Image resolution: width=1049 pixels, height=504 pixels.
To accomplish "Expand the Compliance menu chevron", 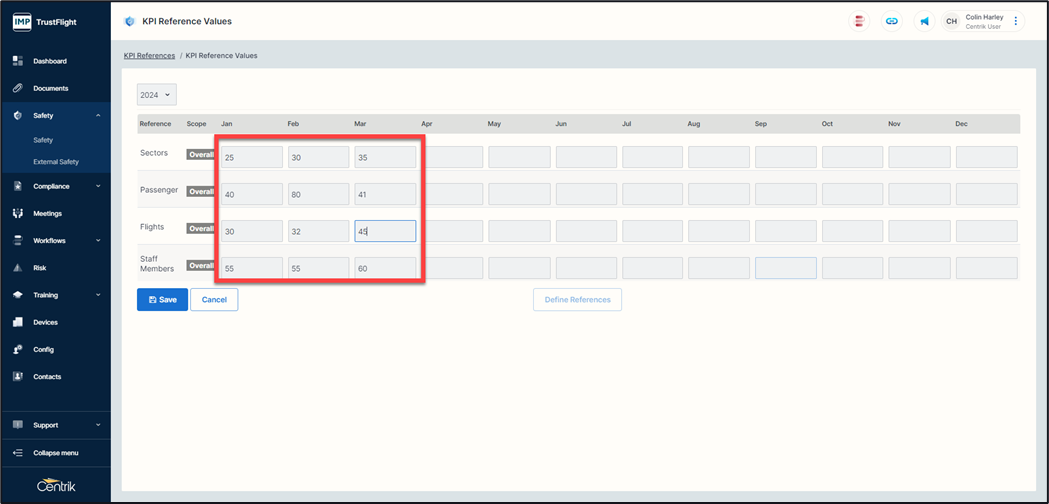I will point(98,186).
